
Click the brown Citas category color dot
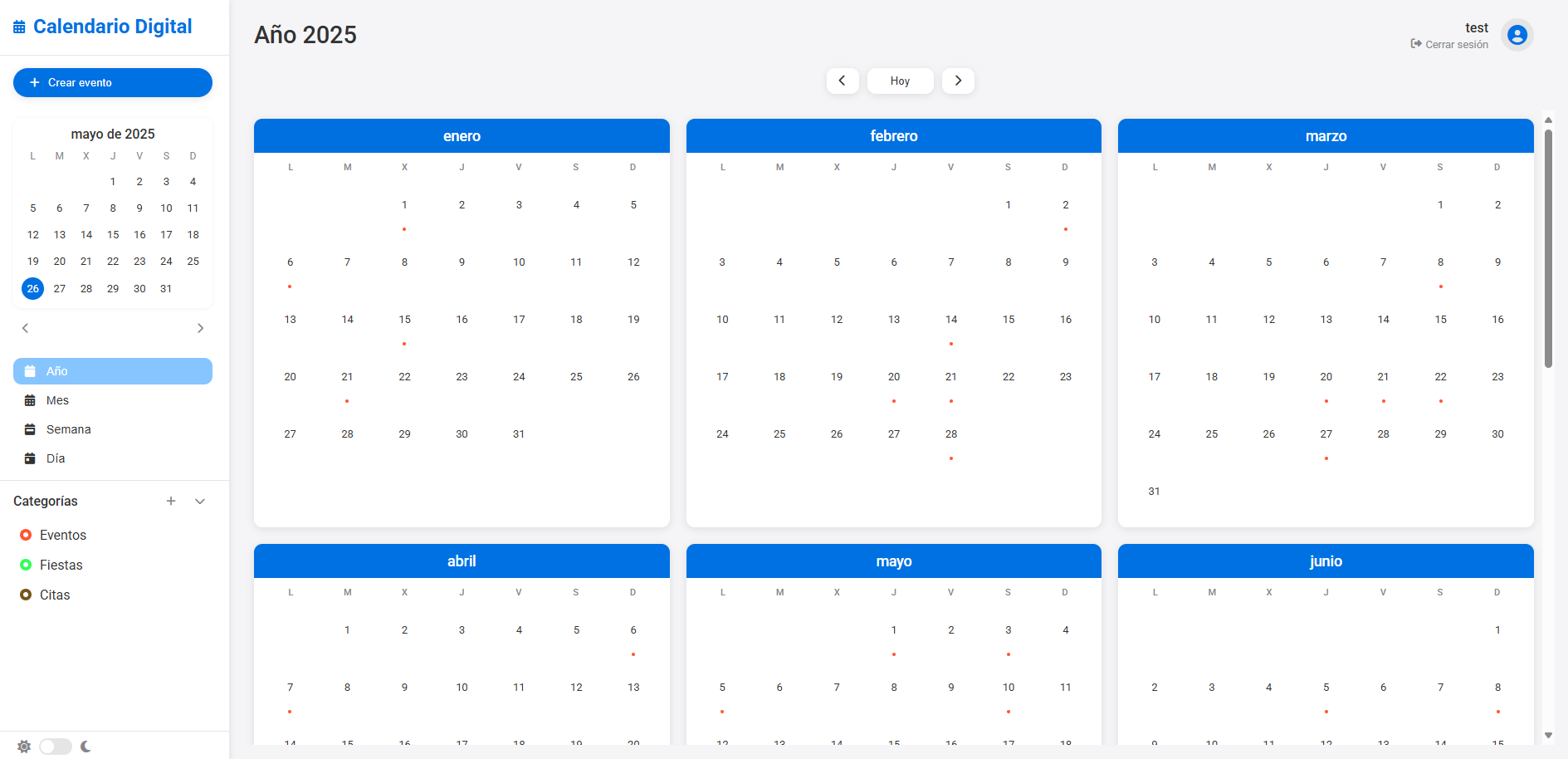[26, 595]
